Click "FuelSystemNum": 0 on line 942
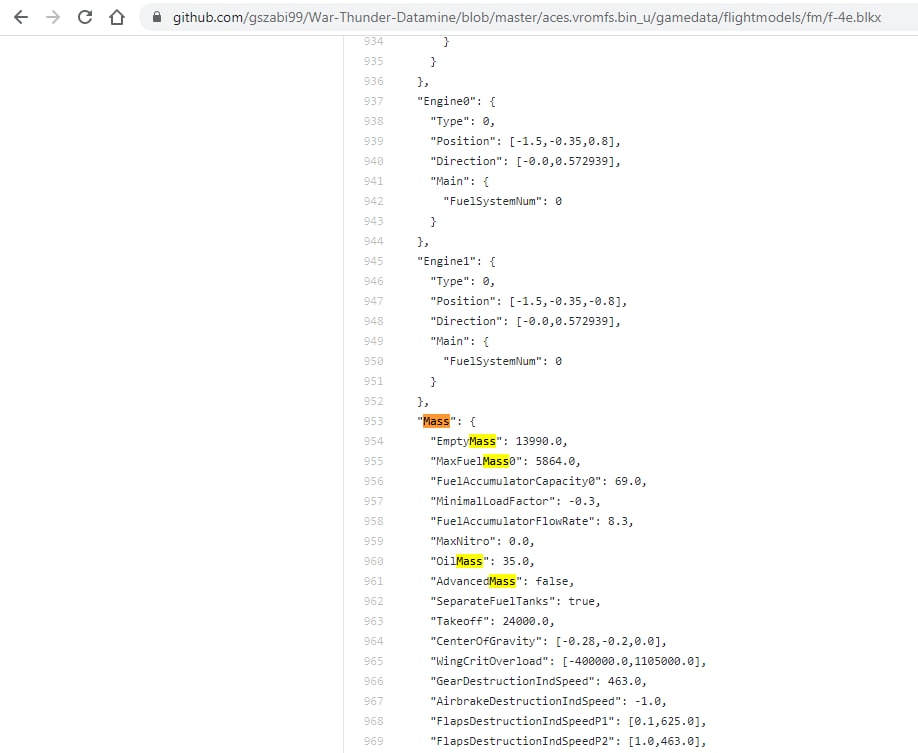 tap(502, 201)
